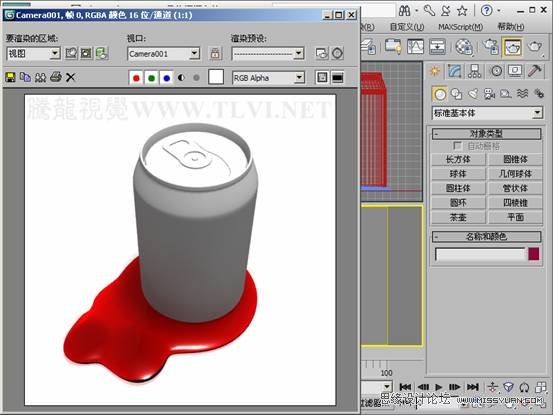Click the auto region selected icon

[x=86, y=53]
